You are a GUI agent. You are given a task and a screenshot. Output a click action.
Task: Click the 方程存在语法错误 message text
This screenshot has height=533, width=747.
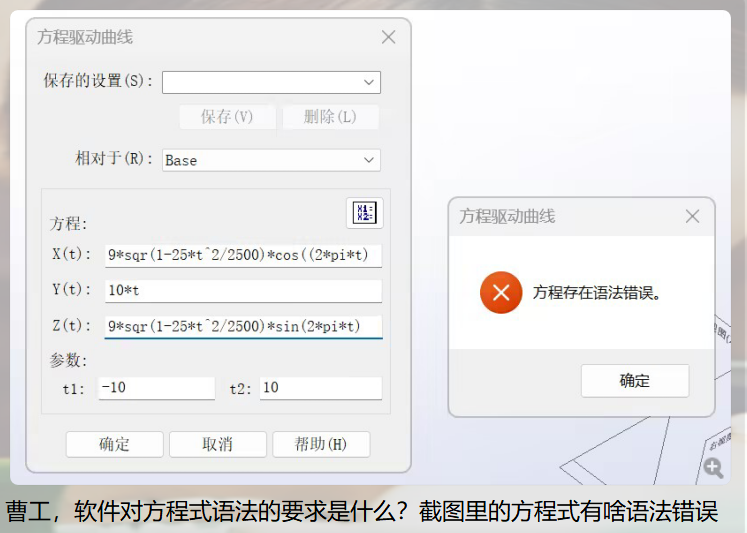coord(597,293)
